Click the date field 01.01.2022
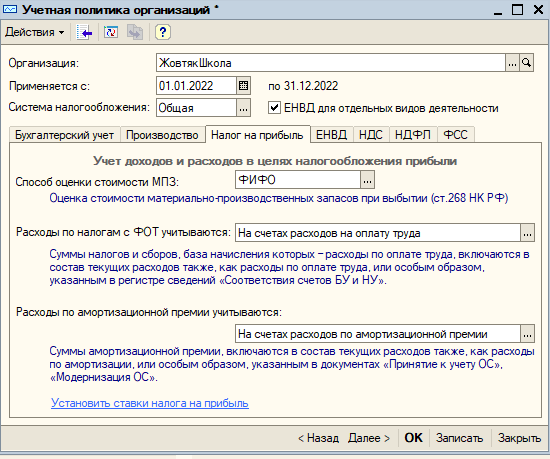 [x=196, y=86]
